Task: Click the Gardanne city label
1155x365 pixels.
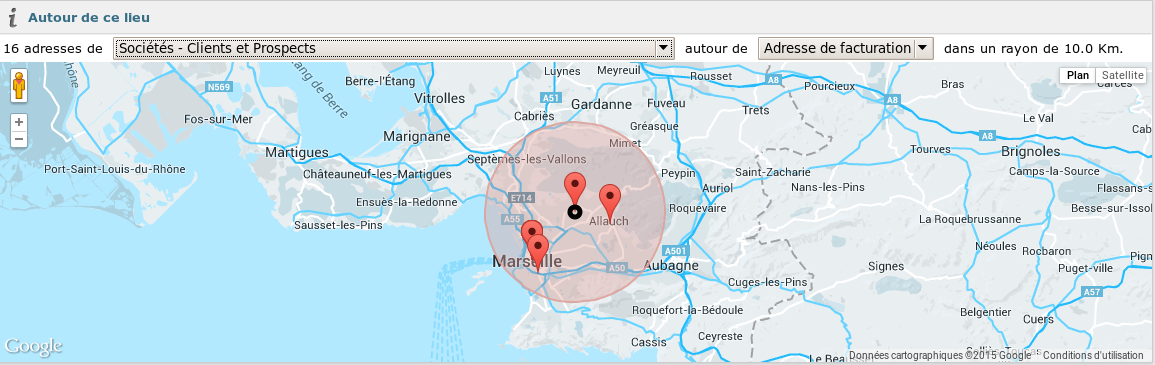Action: [x=601, y=104]
